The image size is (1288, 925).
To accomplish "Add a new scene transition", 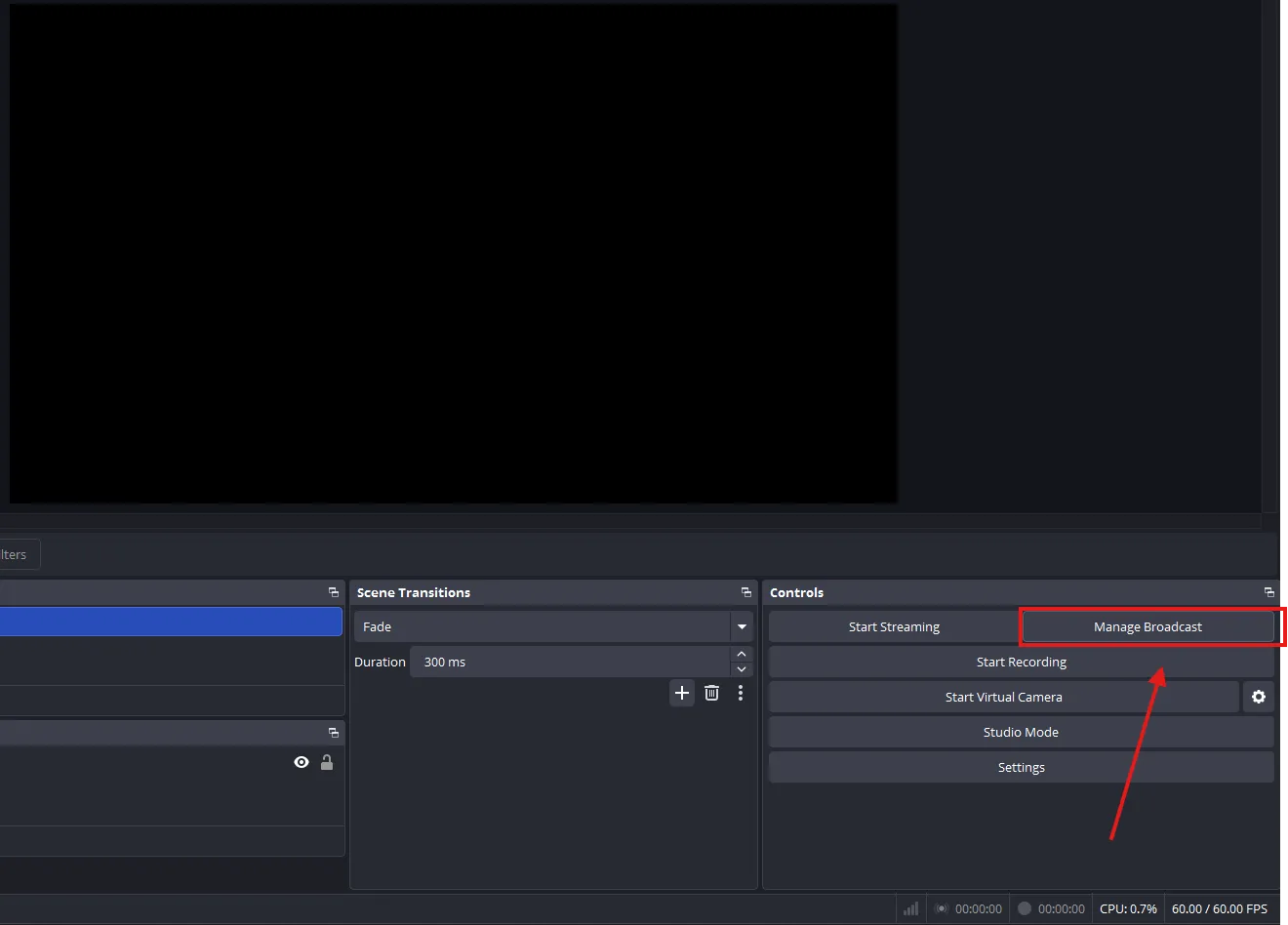I will coord(681,693).
